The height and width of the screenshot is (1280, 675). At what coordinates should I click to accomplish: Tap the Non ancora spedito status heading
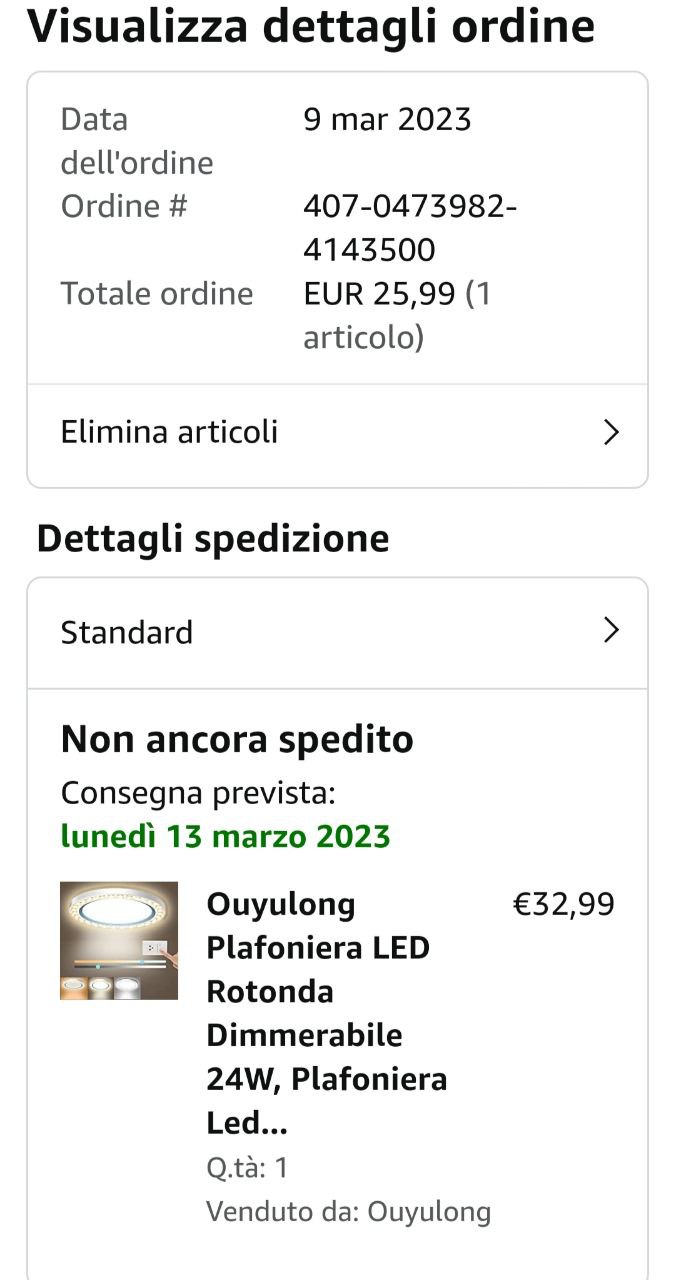237,740
